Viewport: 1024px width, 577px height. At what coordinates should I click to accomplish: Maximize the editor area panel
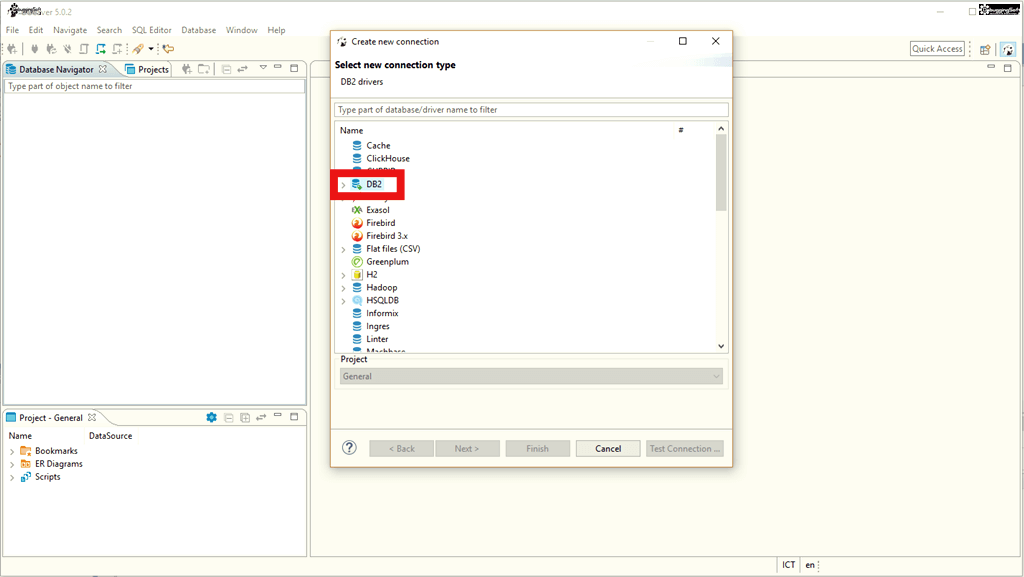pyautogui.click(x=1008, y=68)
